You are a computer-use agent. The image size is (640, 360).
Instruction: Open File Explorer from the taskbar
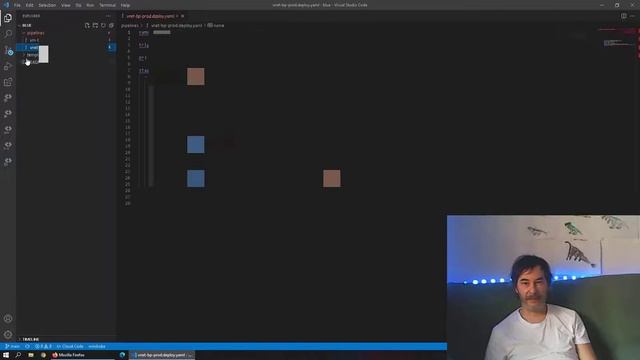coord(31,355)
